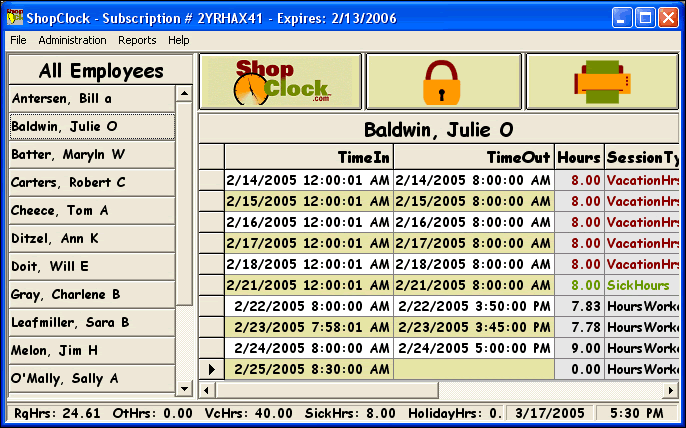This screenshot has width=686, height=428.
Task: Click the Hours cell showing 7.78
Action: pos(579,327)
